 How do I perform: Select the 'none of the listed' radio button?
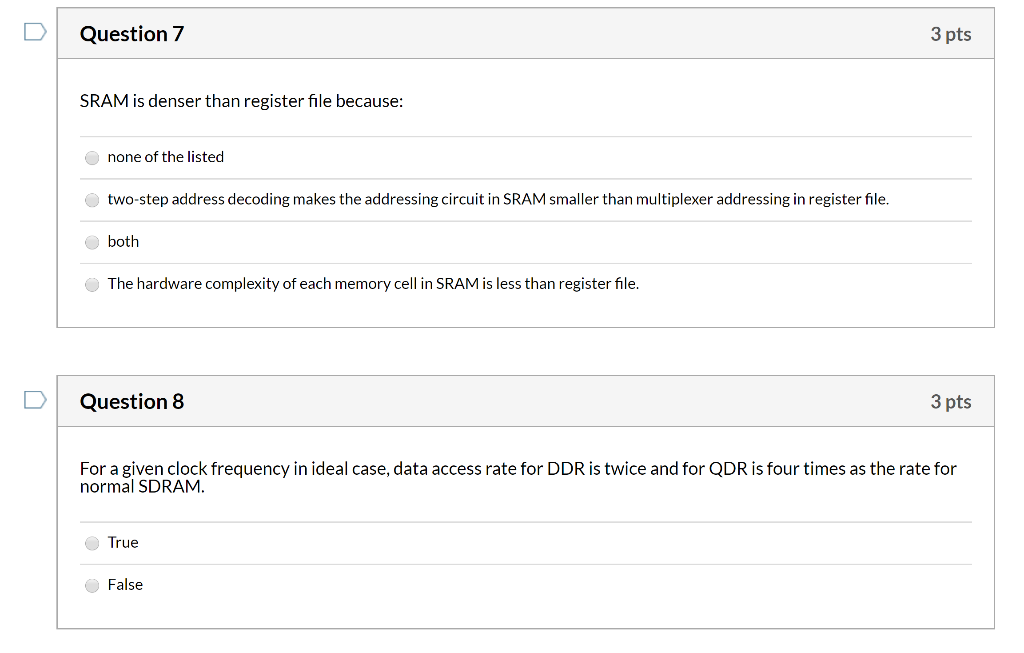tap(91, 157)
